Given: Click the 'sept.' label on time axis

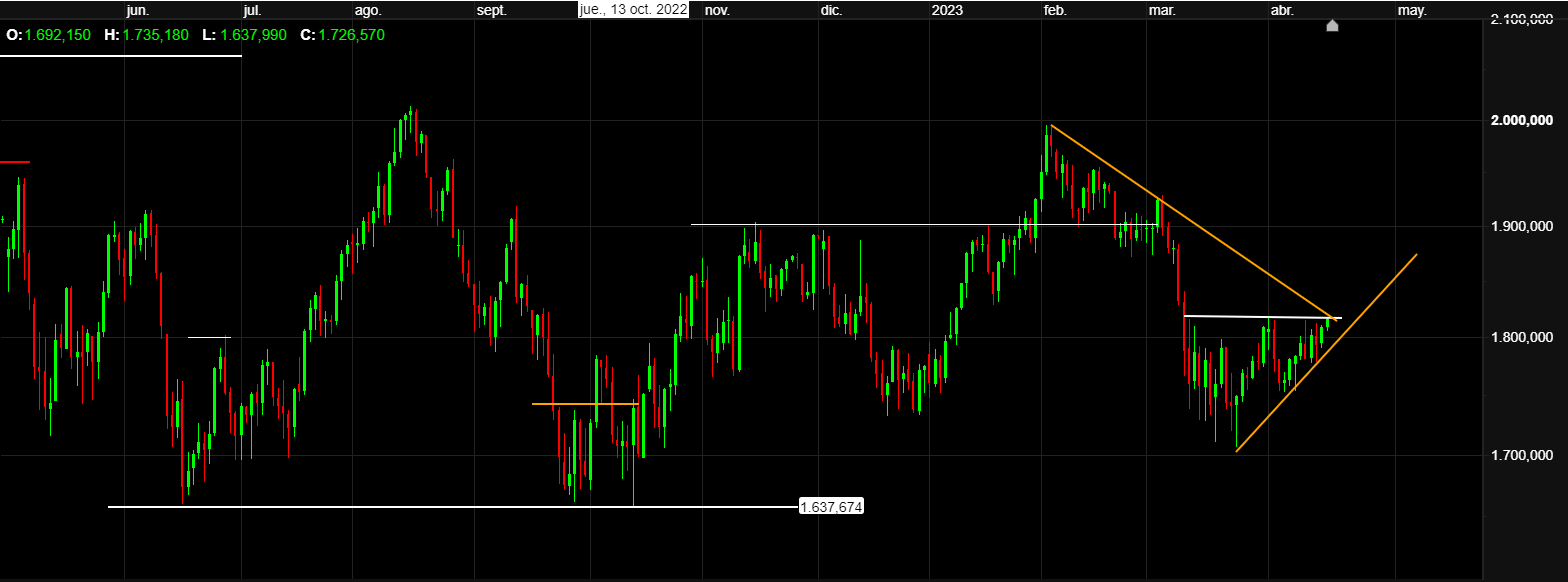Looking at the screenshot, I should (492, 10).
